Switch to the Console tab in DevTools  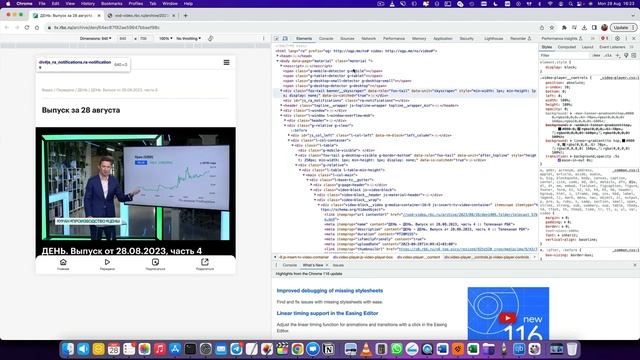pyautogui.click(x=326, y=38)
